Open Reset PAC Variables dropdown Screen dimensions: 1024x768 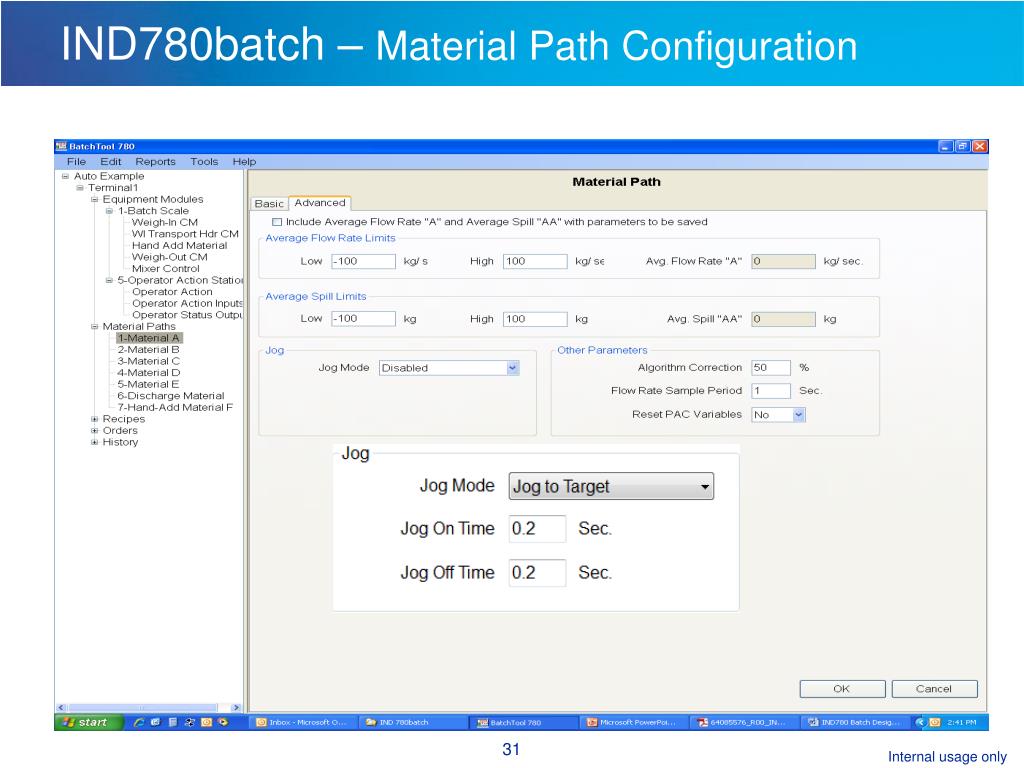(x=778, y=415)
